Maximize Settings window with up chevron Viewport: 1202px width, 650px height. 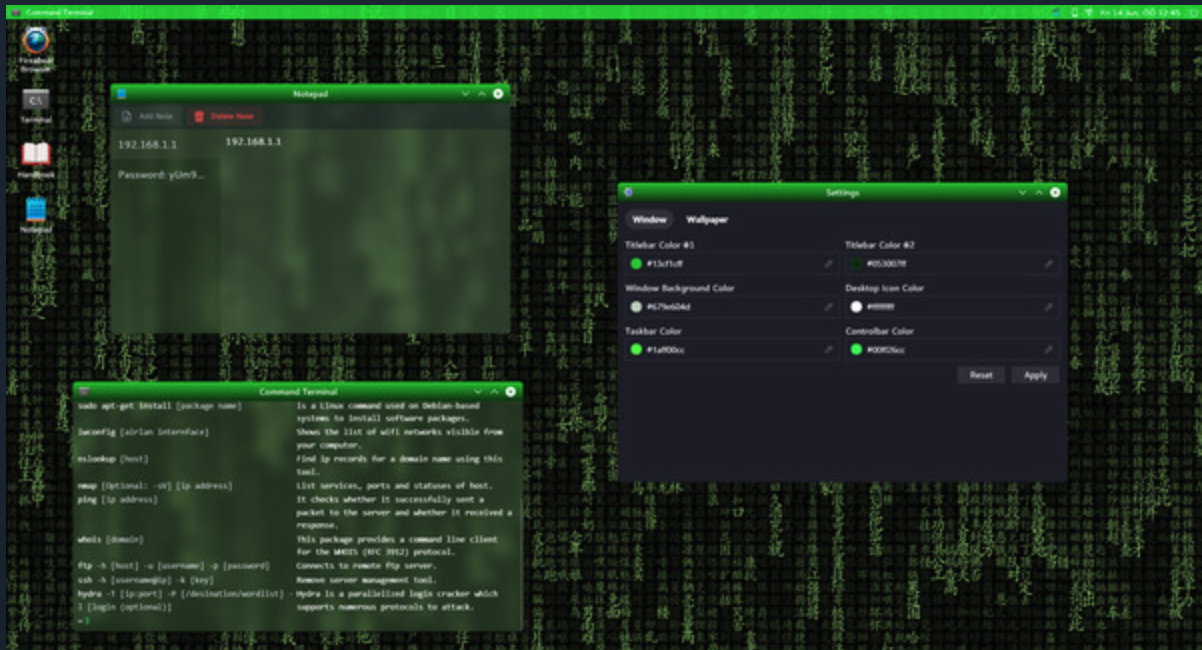1039,192
